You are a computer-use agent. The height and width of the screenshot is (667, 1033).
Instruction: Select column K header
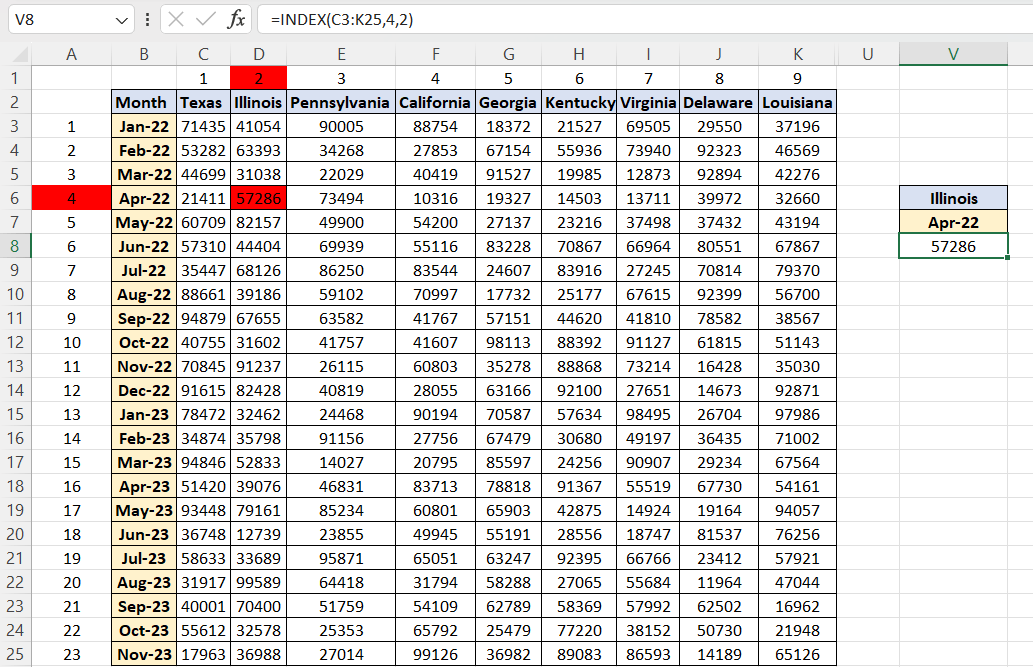[798, 54]
